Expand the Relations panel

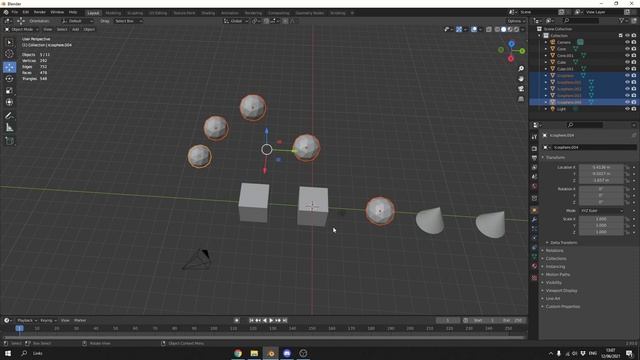[554, 251]
